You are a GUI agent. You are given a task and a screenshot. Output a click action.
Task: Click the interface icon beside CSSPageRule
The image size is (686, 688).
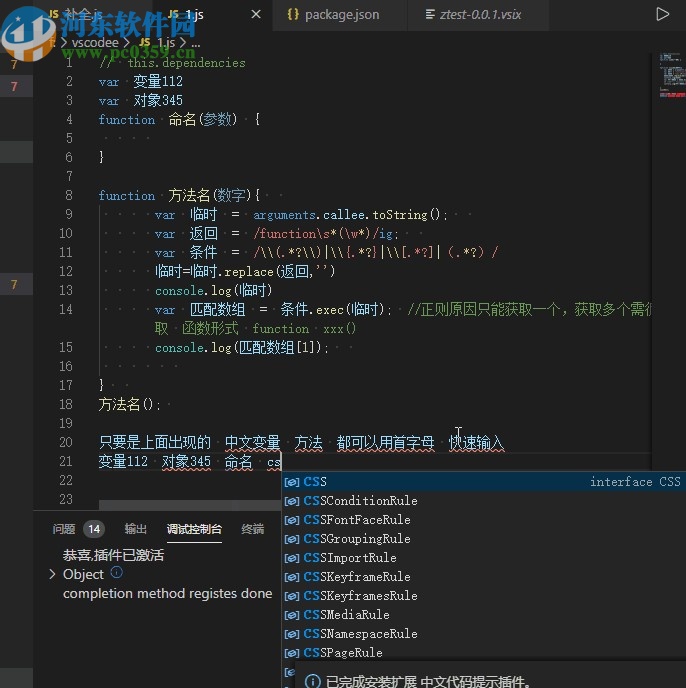tap(291, 653)
